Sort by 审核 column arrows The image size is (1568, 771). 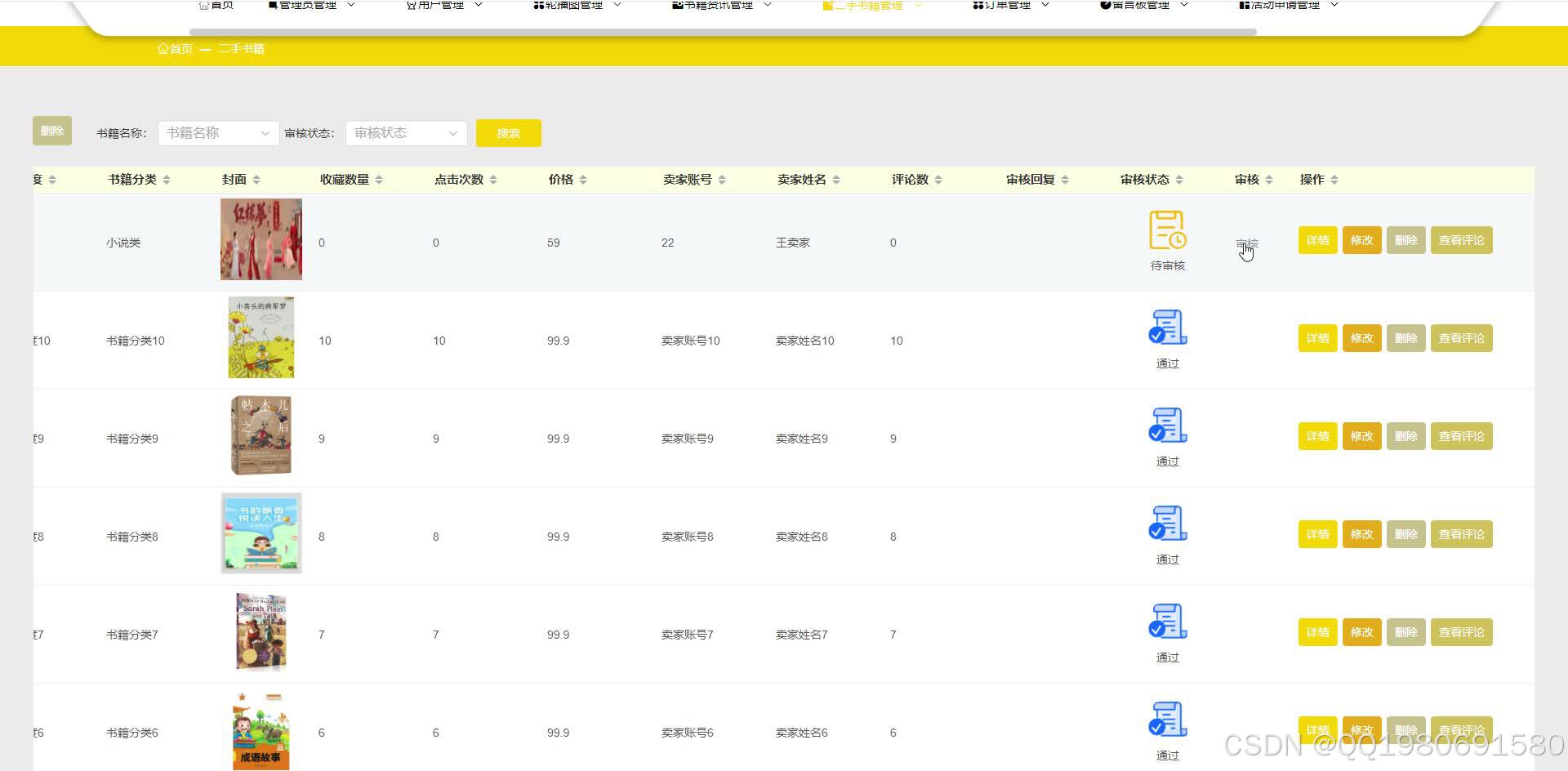[1269, 180]
